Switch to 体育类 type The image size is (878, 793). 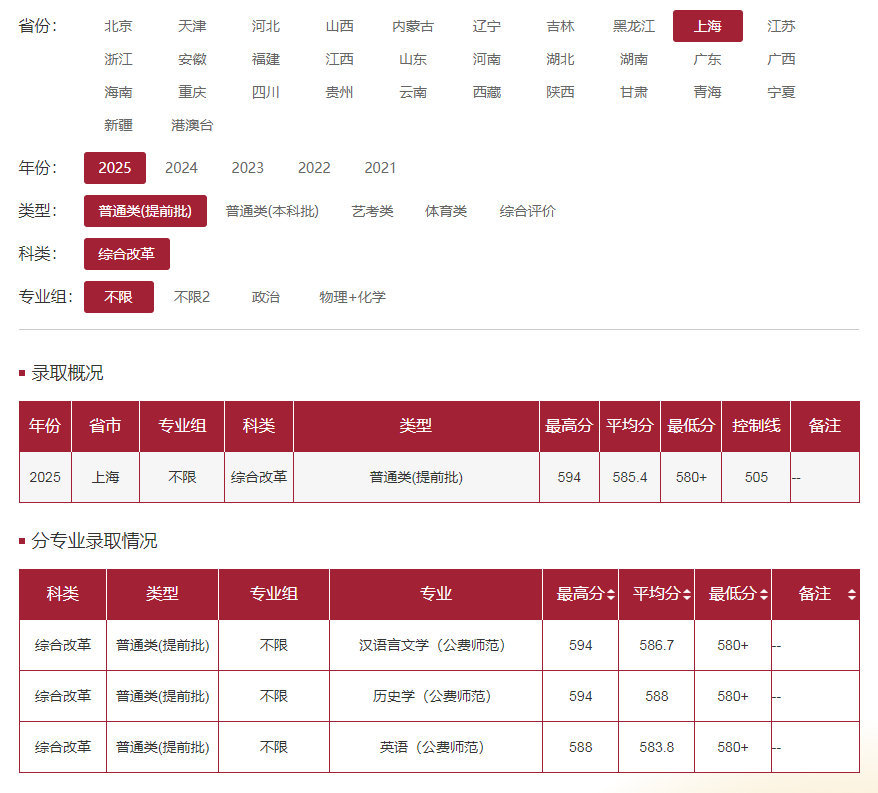coord(446,211)
